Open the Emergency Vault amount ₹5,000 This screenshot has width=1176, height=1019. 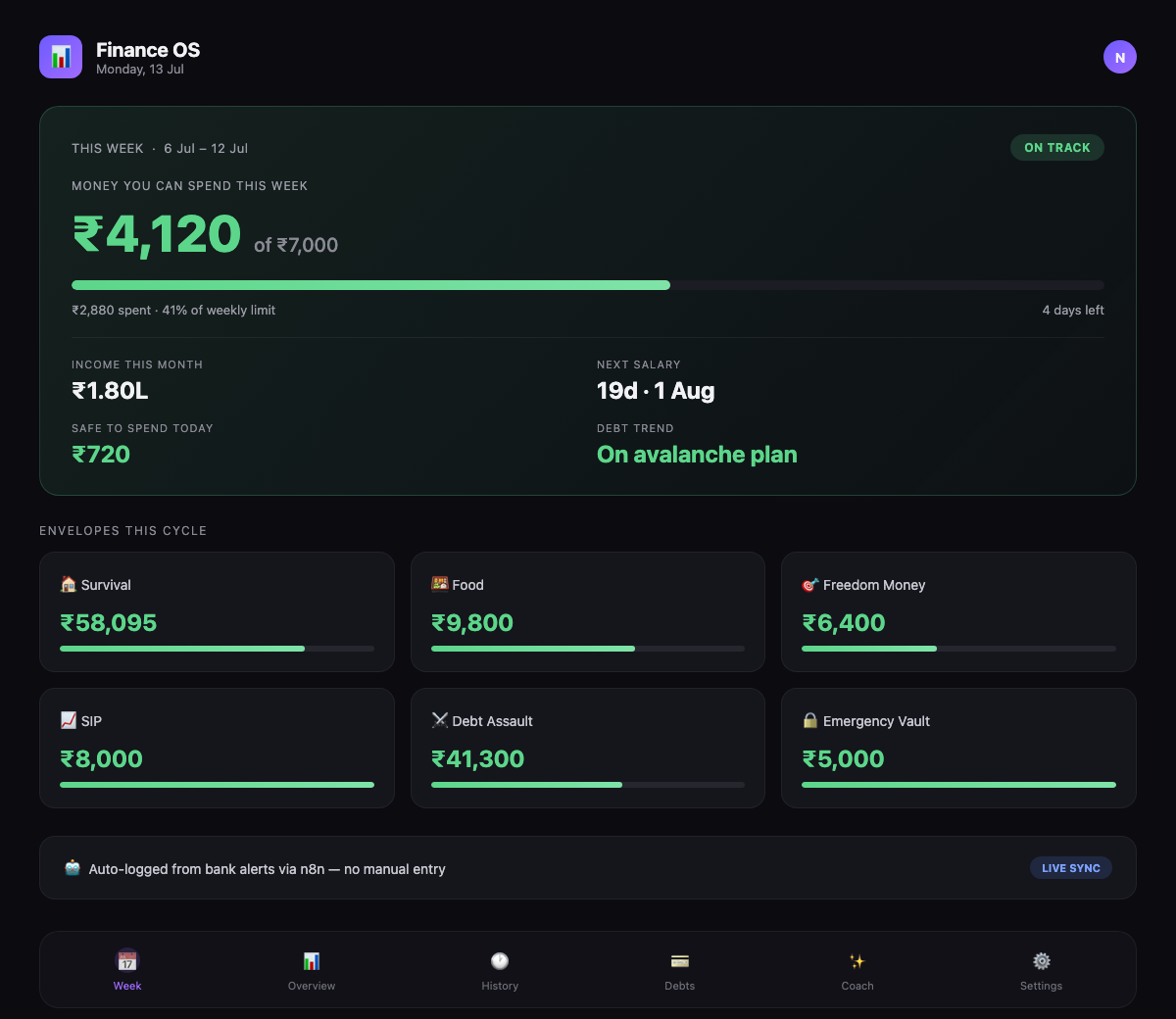tap(843, 759)
